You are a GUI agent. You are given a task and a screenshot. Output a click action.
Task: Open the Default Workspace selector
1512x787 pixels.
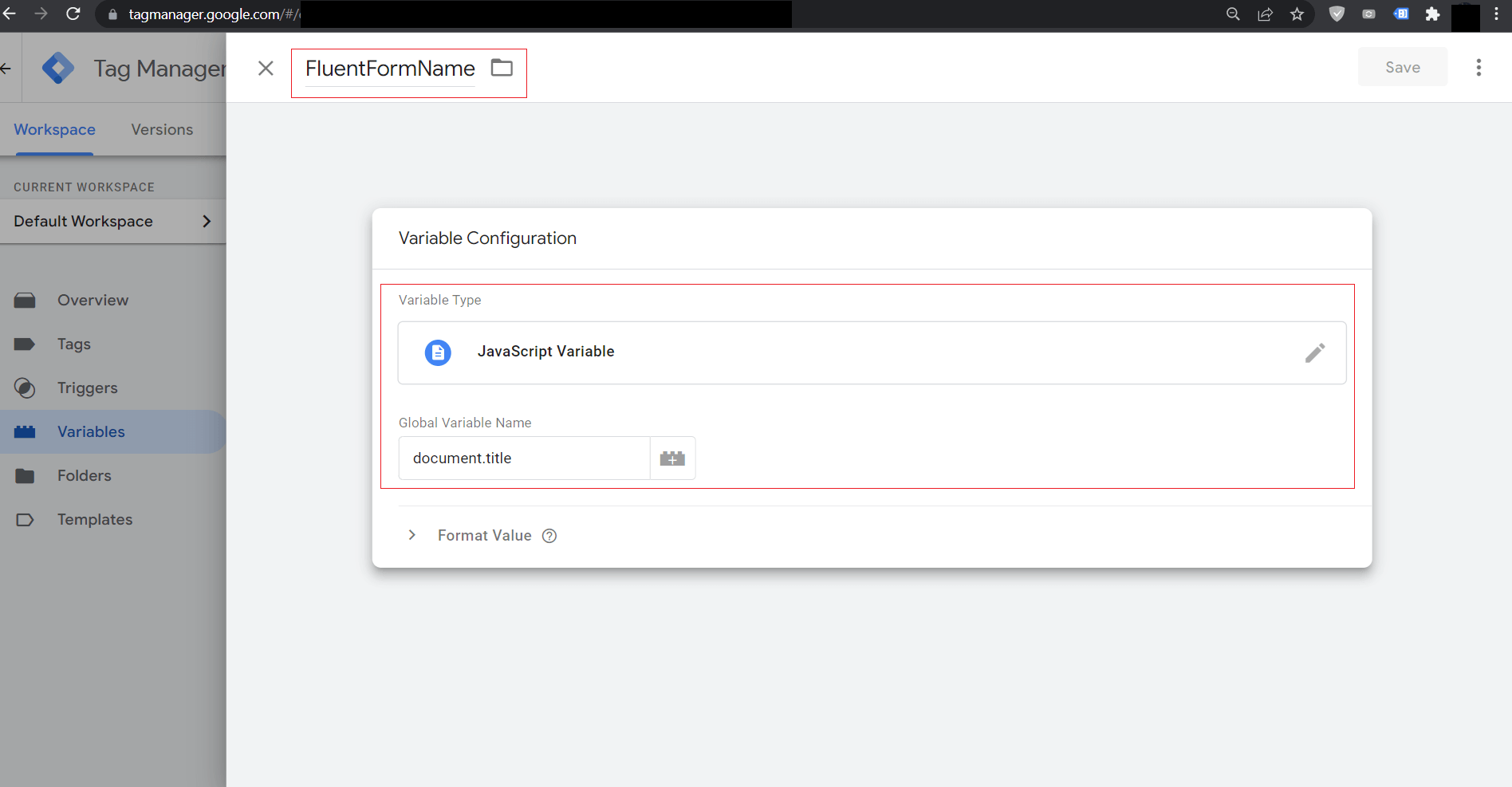112,222
